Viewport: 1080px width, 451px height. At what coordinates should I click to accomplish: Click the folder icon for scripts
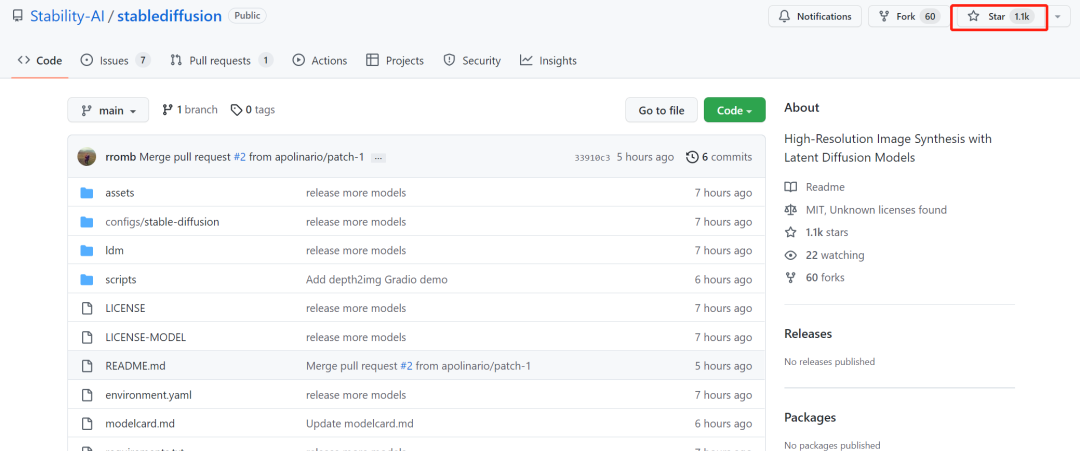[x=87, y=280]
